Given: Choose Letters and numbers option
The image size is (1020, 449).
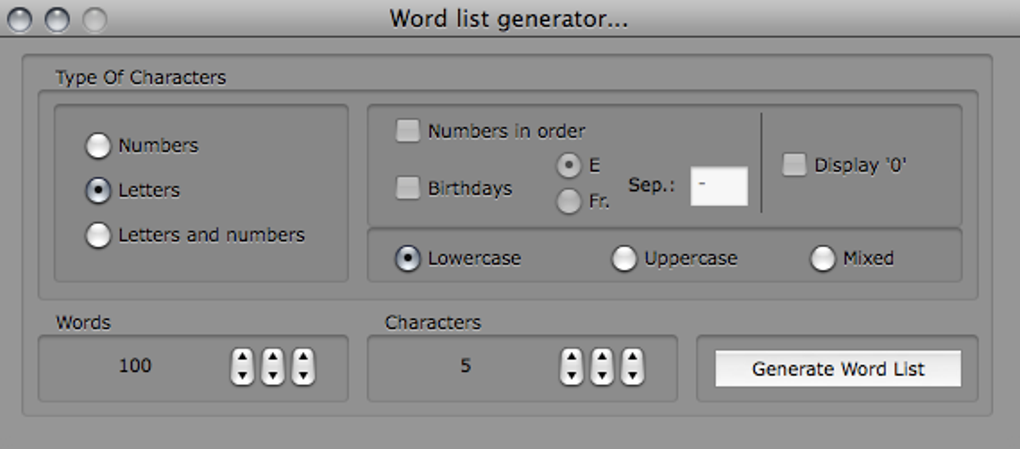Looking at the screenshot, I should pyautogui.click(x=98, y=236).
